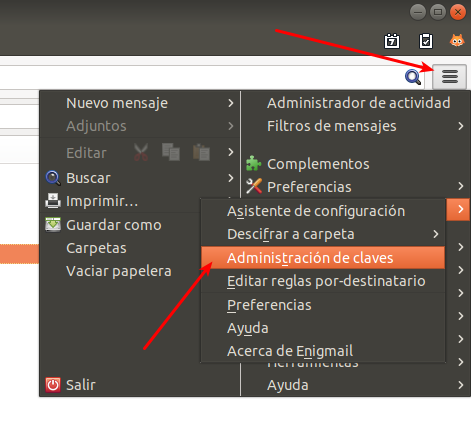Click the red power icon beside Salir
The image size is (471, 441).
point(53,385)
